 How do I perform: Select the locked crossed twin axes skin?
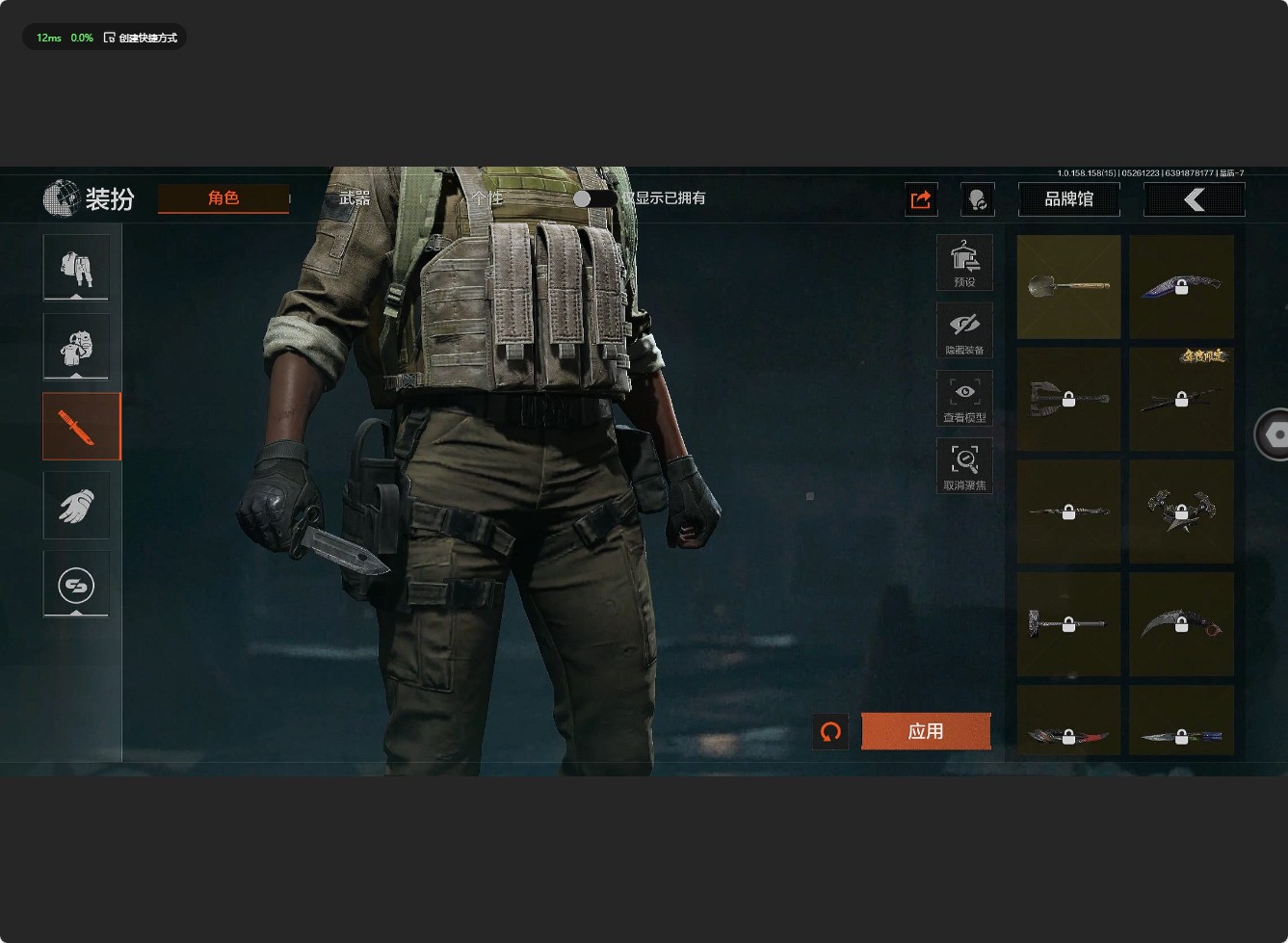1182,511
